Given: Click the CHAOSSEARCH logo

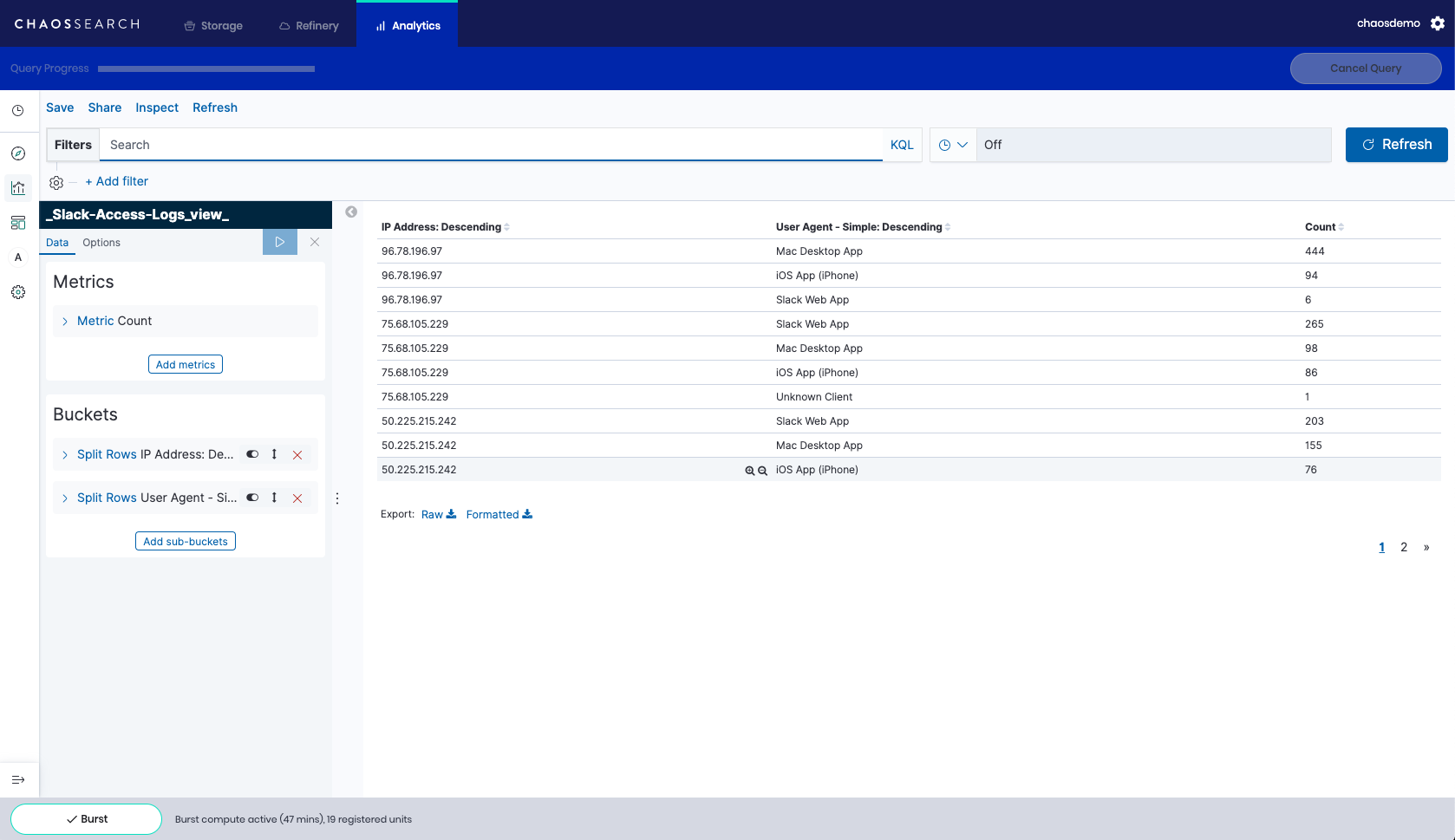Looking at the screenshot, I should tap(77, 24).
